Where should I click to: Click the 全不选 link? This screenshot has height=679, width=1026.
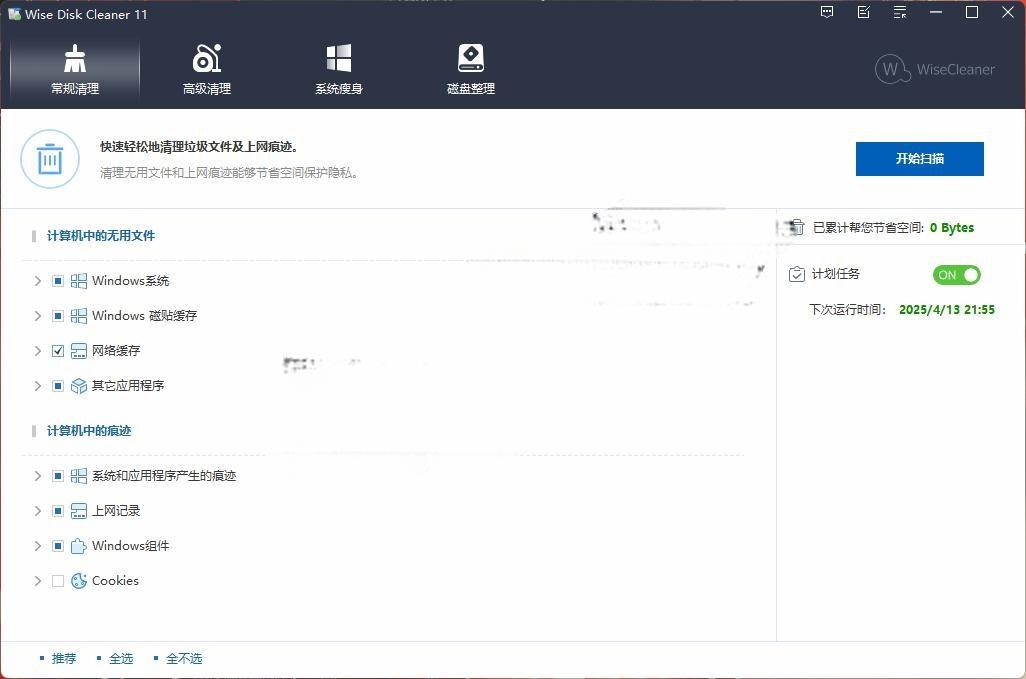[x=184, y=659]
